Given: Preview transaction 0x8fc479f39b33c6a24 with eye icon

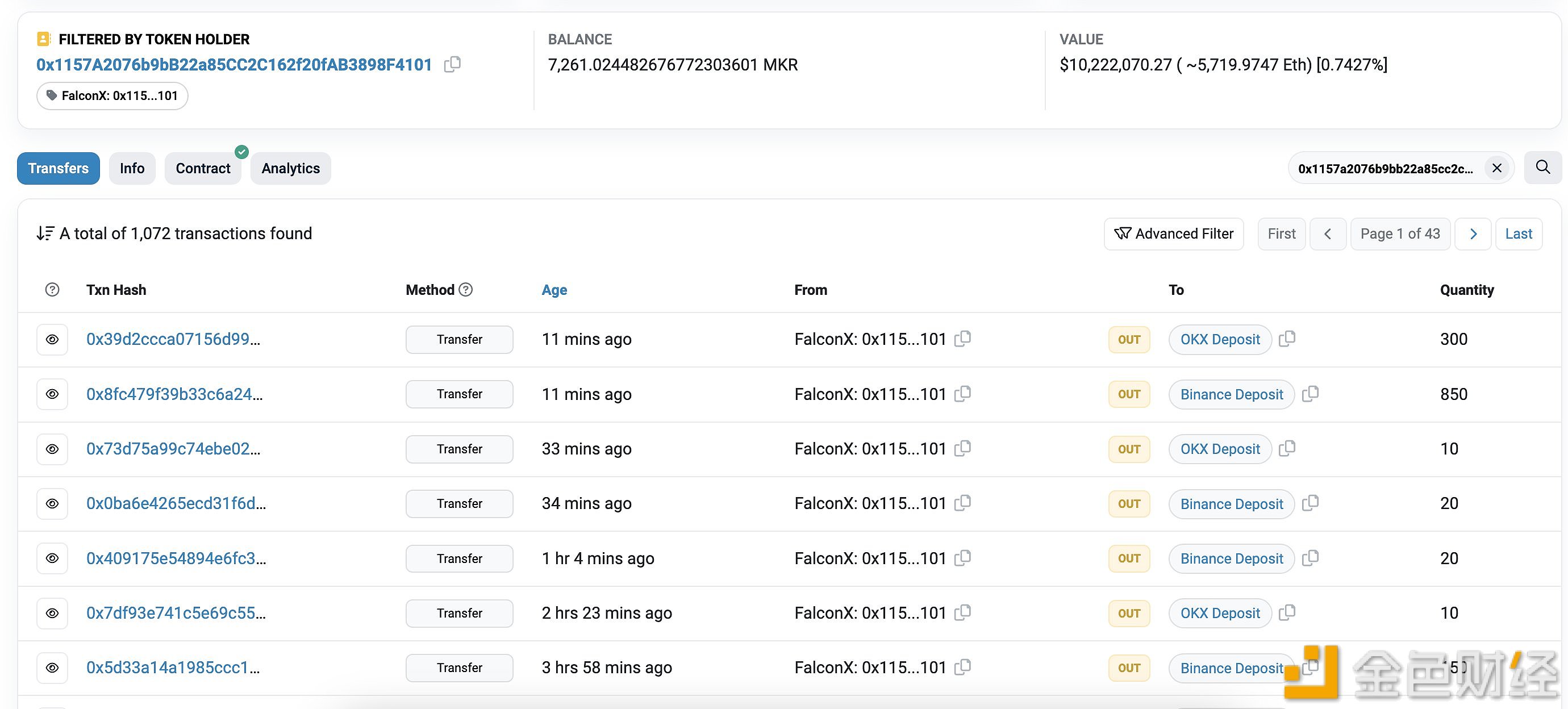Looking at the screenshot, I should 52,394.
